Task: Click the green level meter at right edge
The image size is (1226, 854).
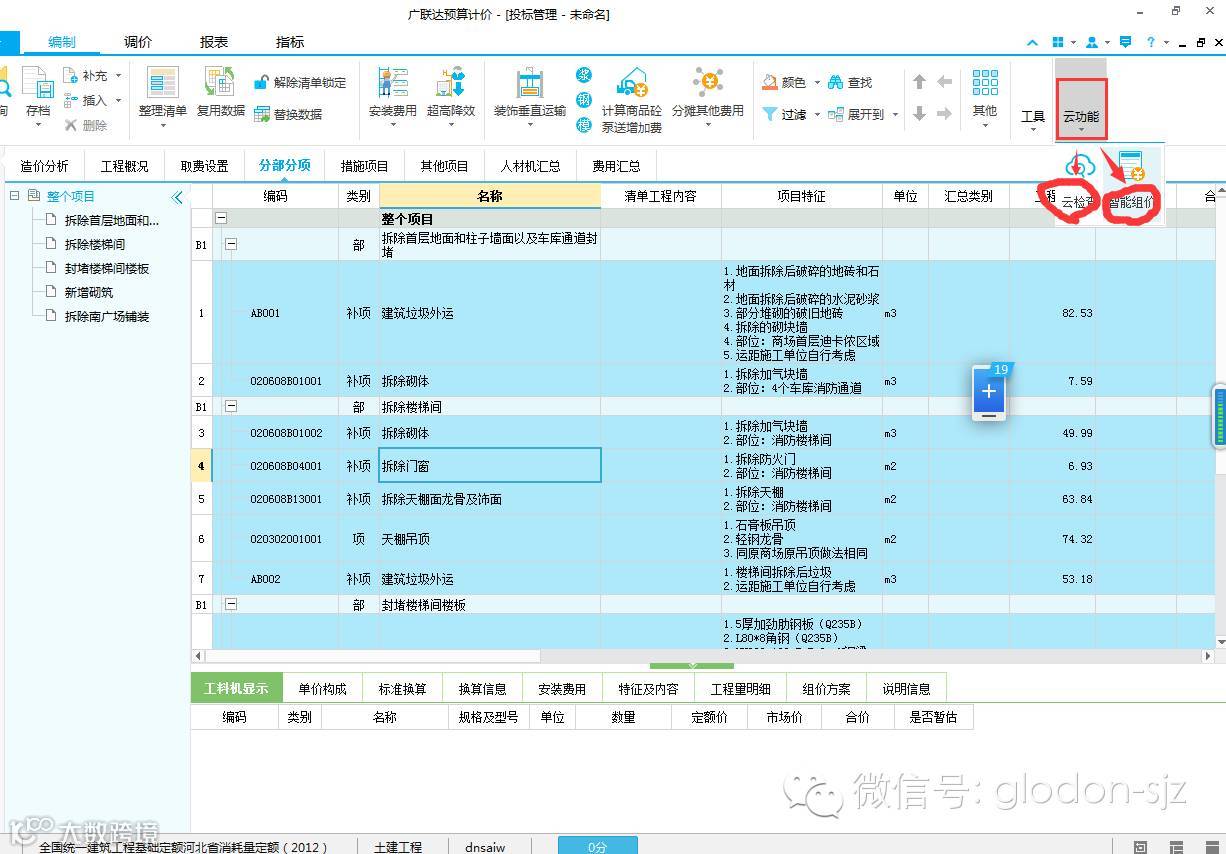Action: [x=1219, y=416]
